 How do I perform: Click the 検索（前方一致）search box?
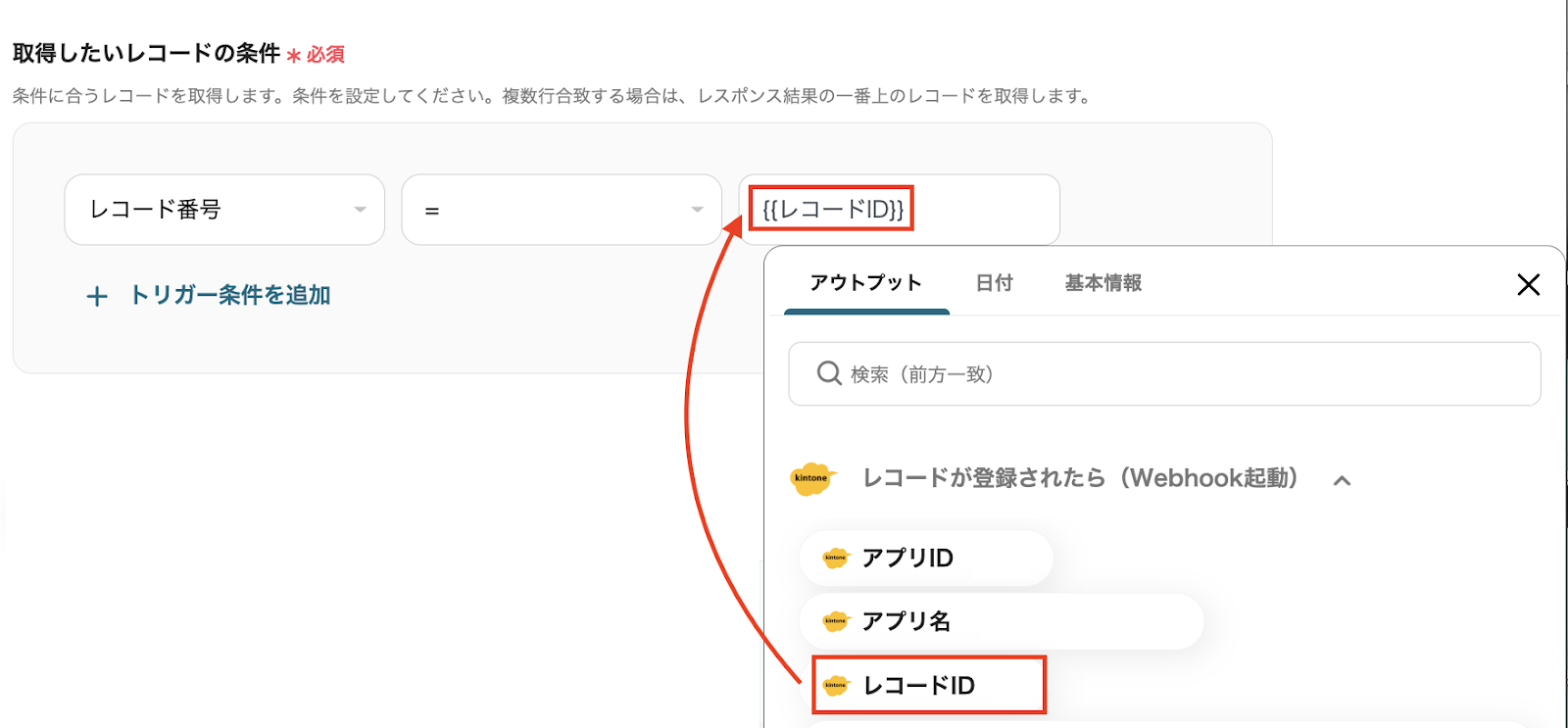pyautogui.click(x=1164, y=374)
